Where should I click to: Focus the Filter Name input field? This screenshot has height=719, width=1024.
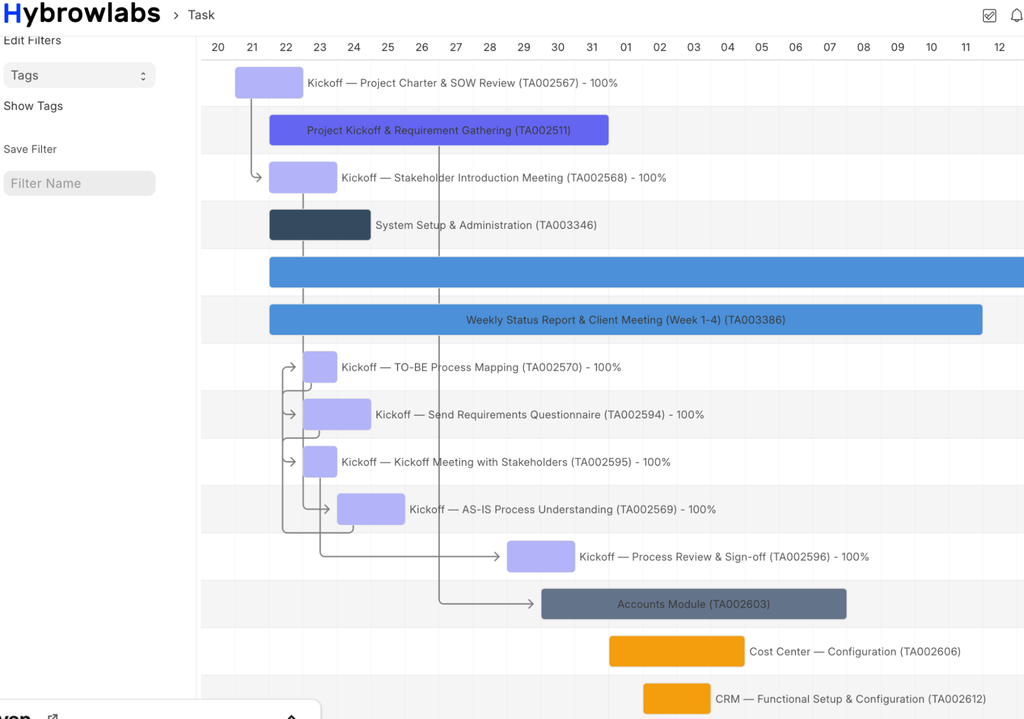tap(79, 184)
